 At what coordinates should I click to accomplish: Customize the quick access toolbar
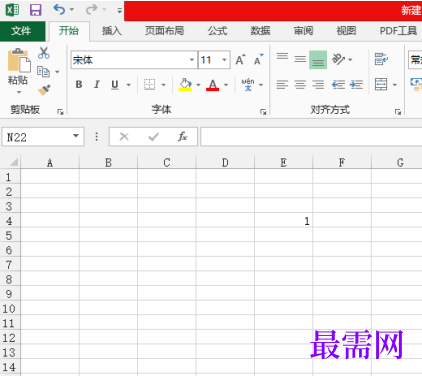119,10
